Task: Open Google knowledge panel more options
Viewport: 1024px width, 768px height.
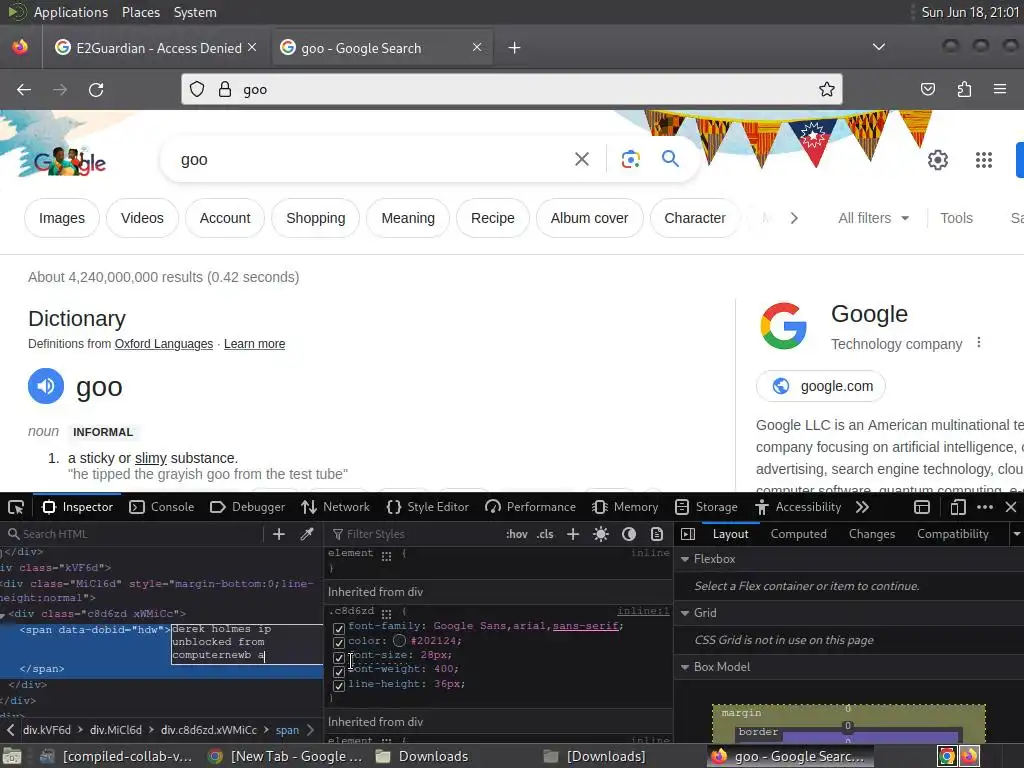Action: click(x=978, y=342)
